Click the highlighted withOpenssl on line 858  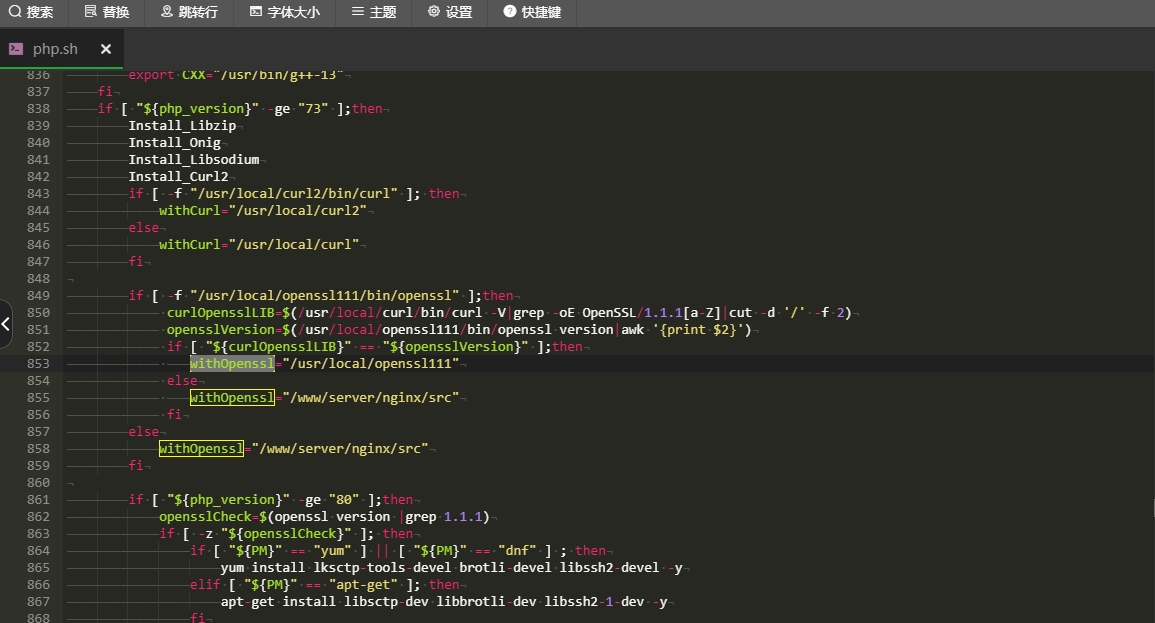tap(201, 449)
